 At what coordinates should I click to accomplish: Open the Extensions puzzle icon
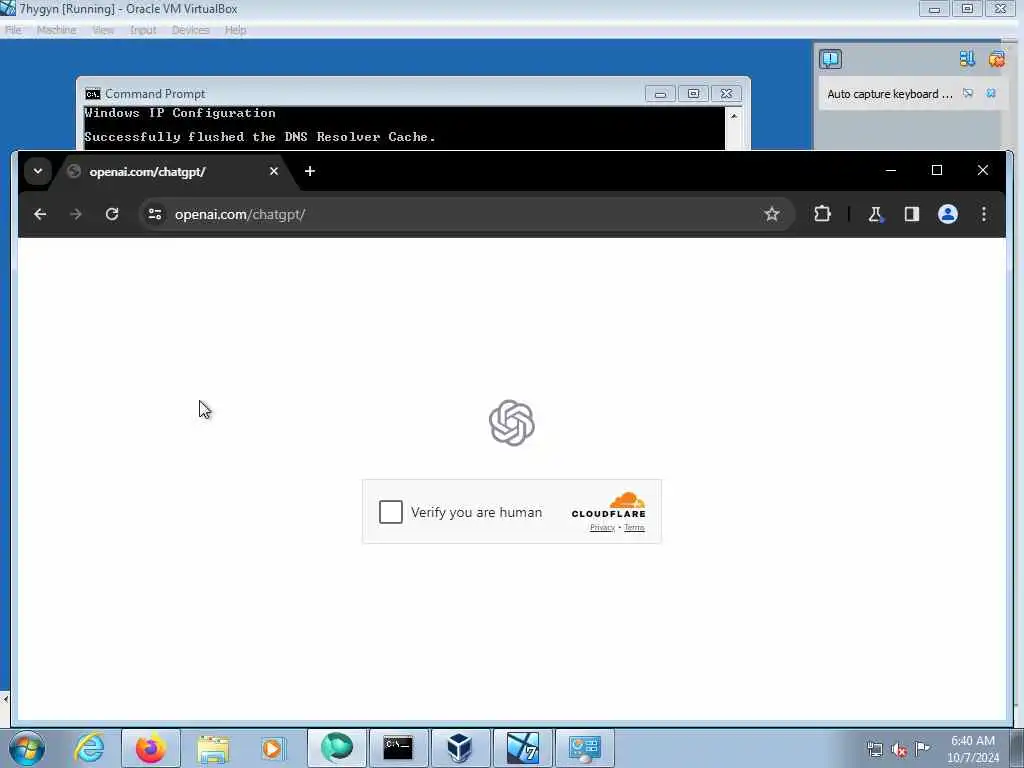(822, 214)
